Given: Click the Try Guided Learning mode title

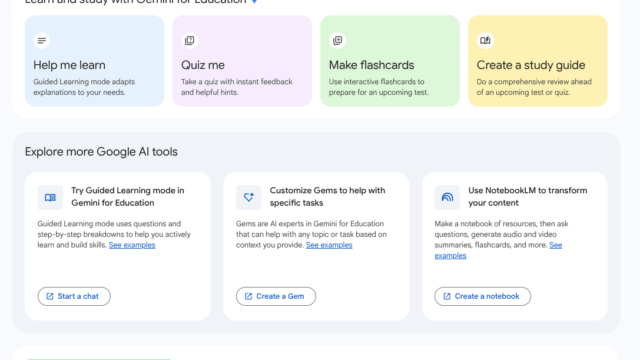Looking at the screenshot, I should [128, 197].
